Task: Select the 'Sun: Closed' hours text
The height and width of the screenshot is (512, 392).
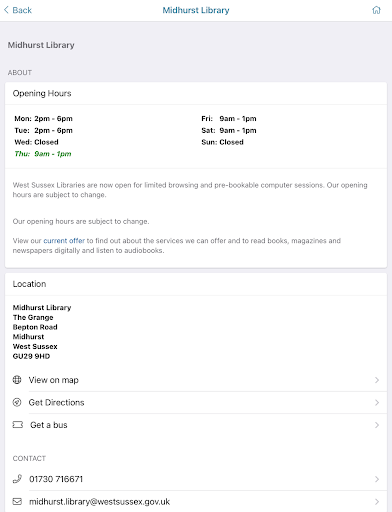Action: pos(222,142)
